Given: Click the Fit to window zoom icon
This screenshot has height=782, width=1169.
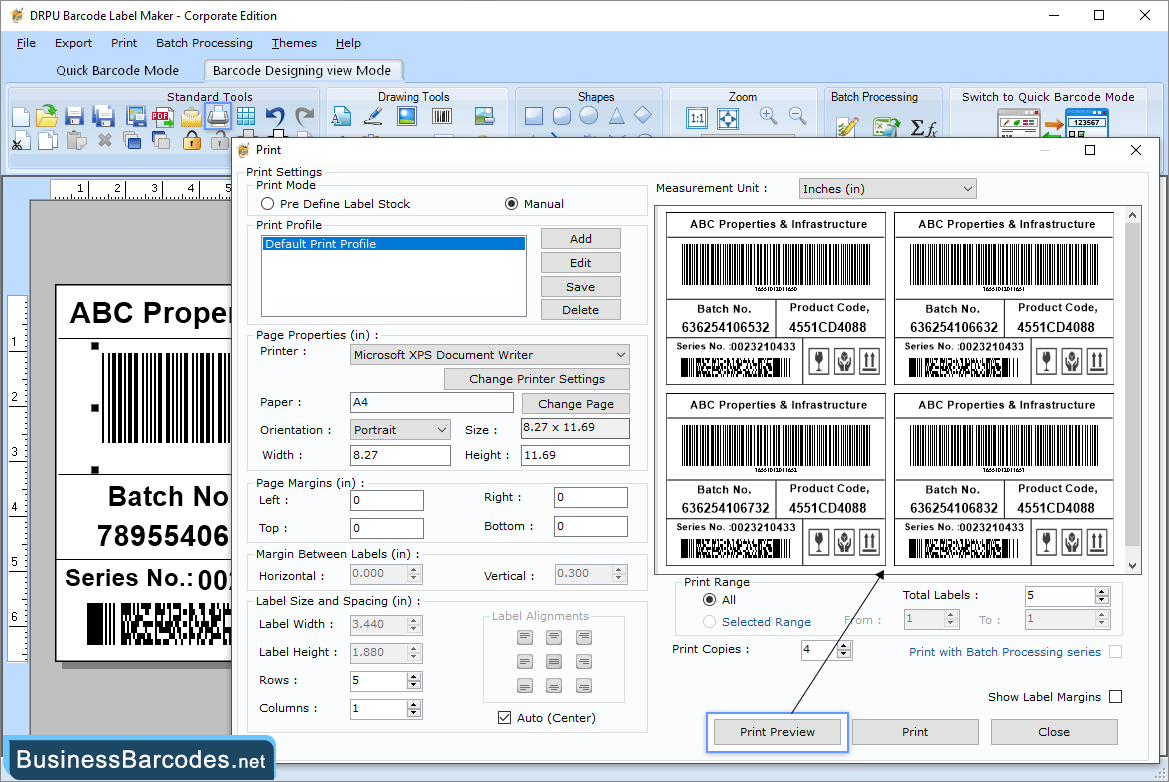Looking at the screenshot, I should click(728, 119).
